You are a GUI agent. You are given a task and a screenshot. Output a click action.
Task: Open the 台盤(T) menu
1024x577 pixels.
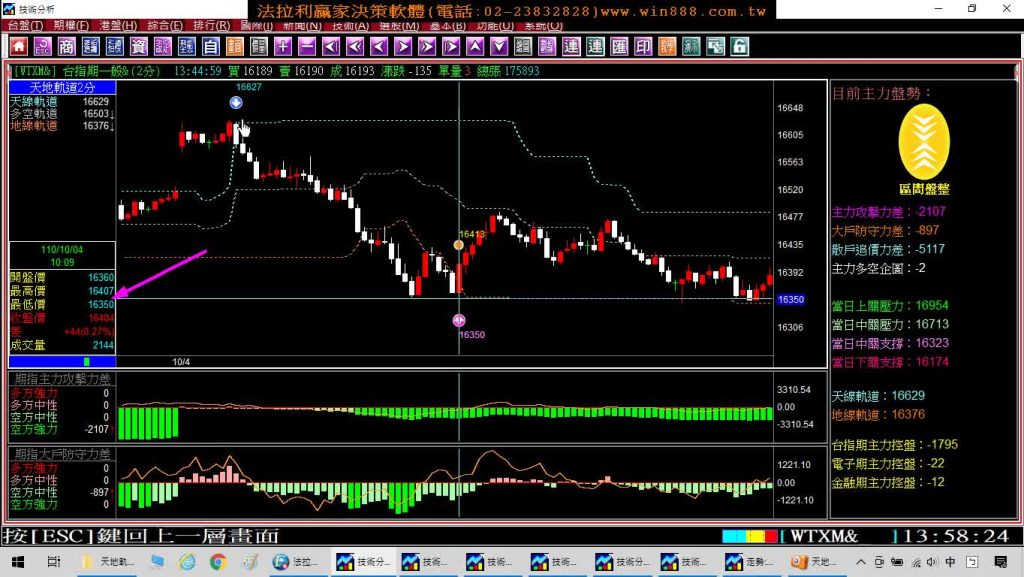25,25
